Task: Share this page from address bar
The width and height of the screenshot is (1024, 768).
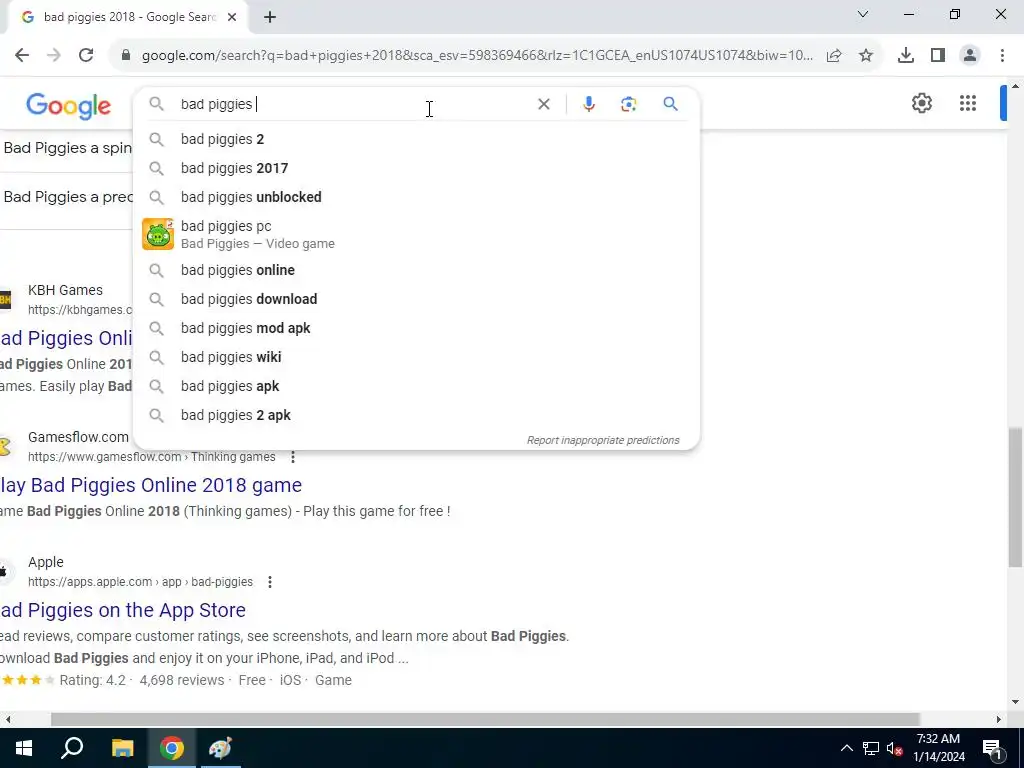Action: pyautogui.click(x=834, y=56)
